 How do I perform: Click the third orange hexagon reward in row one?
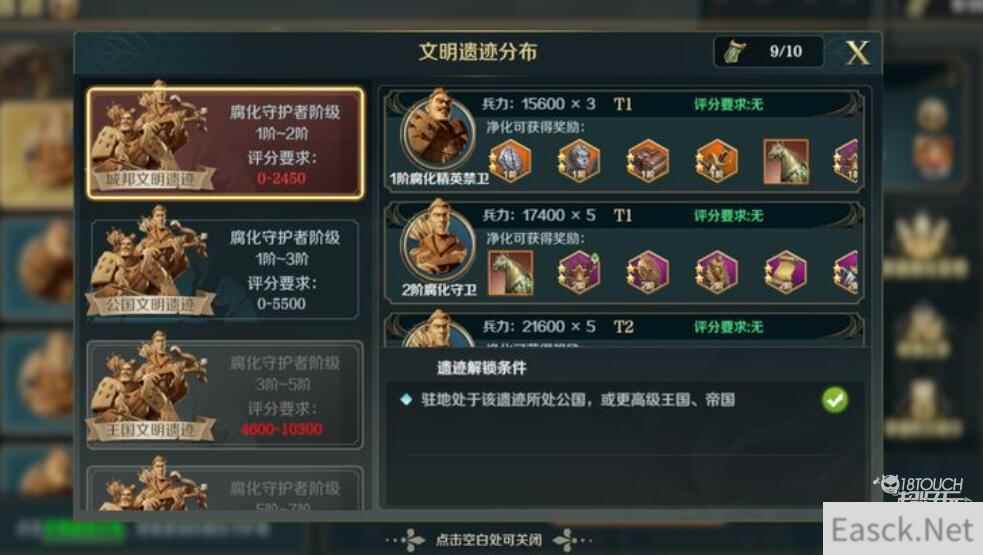pos(647,161)
